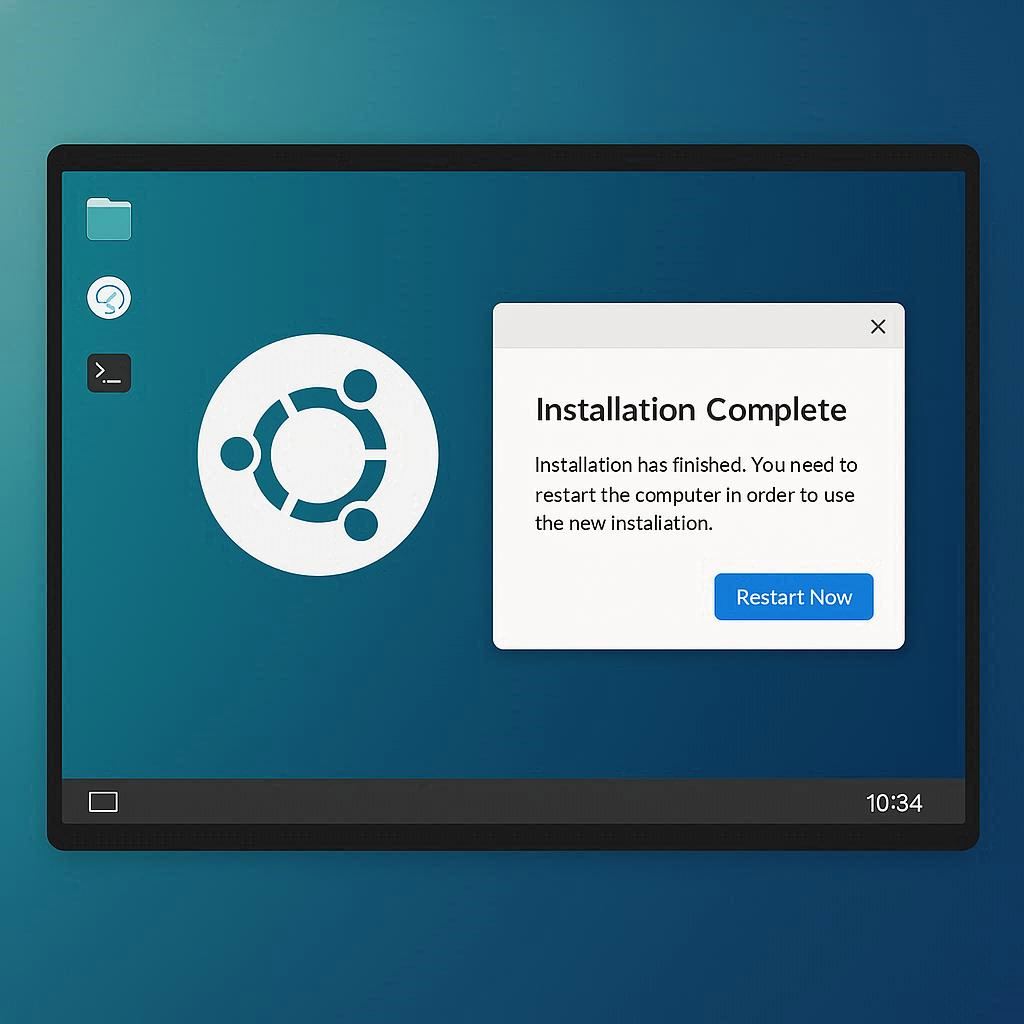
Task: Click the round white icon below the folder
Action: tap(109, 298)
